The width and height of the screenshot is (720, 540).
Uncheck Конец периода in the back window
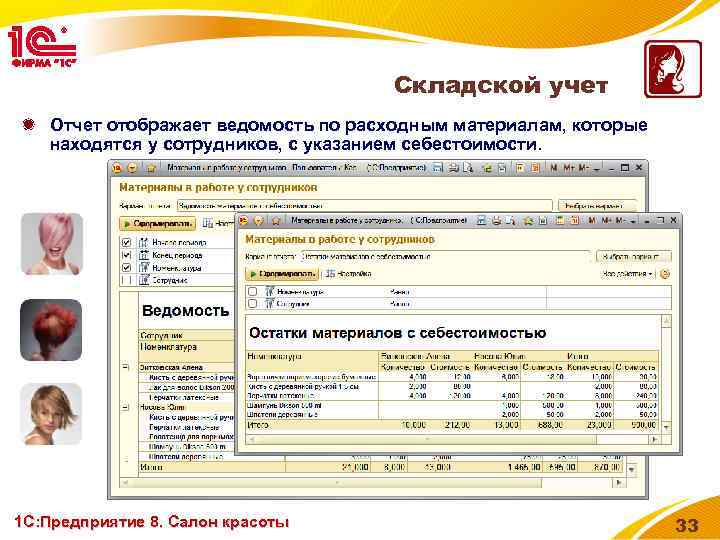tap(126, 255)
